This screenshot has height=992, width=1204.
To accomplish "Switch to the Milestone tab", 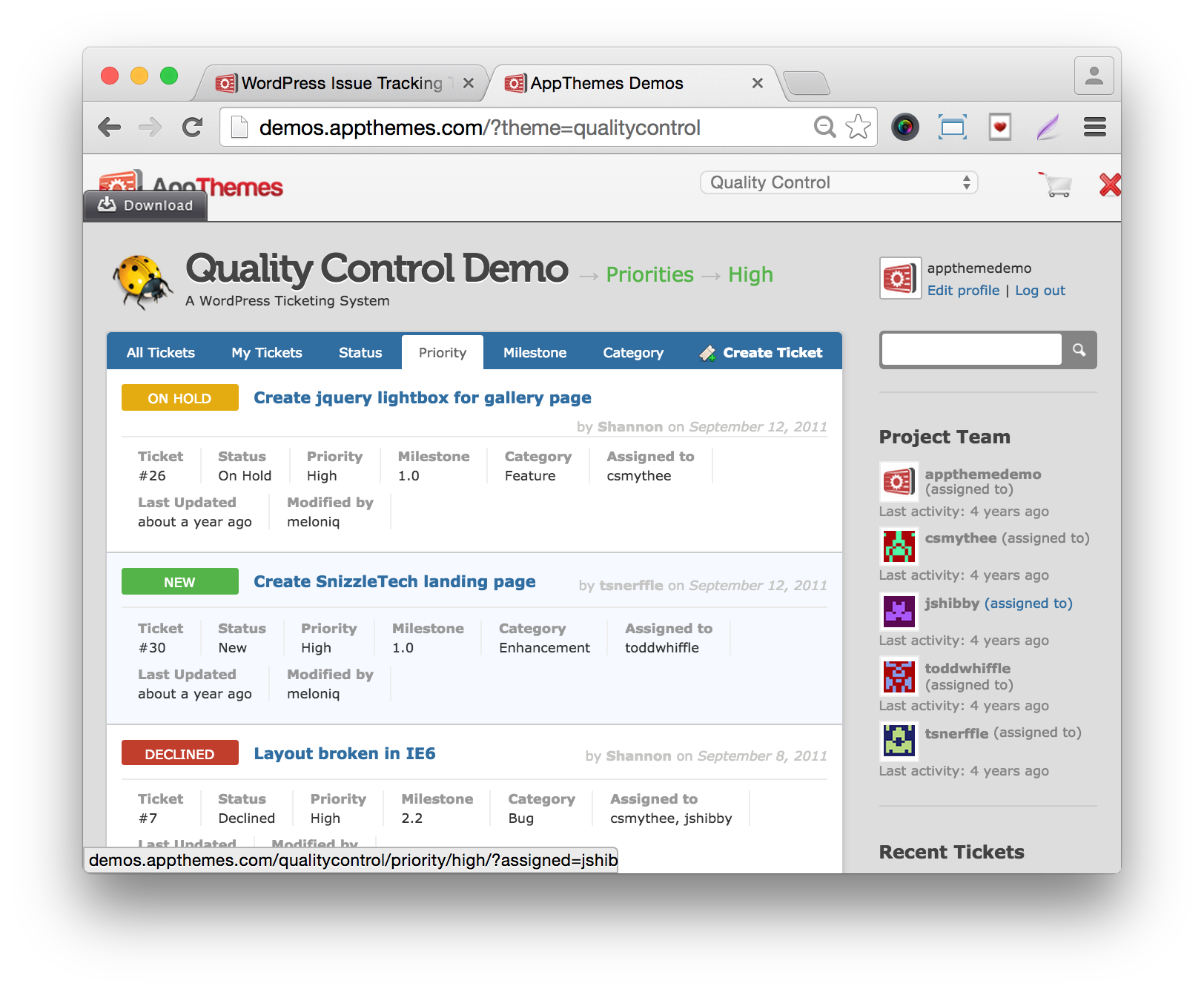I will 534,352.
